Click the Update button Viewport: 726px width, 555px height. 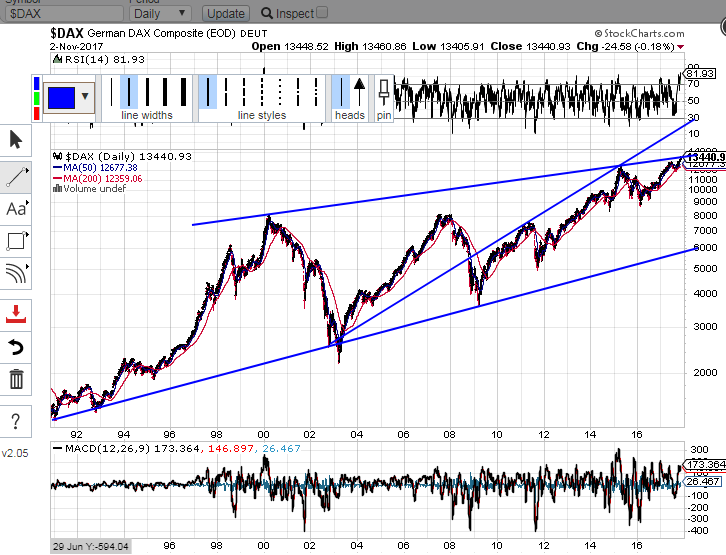[226, 13]
